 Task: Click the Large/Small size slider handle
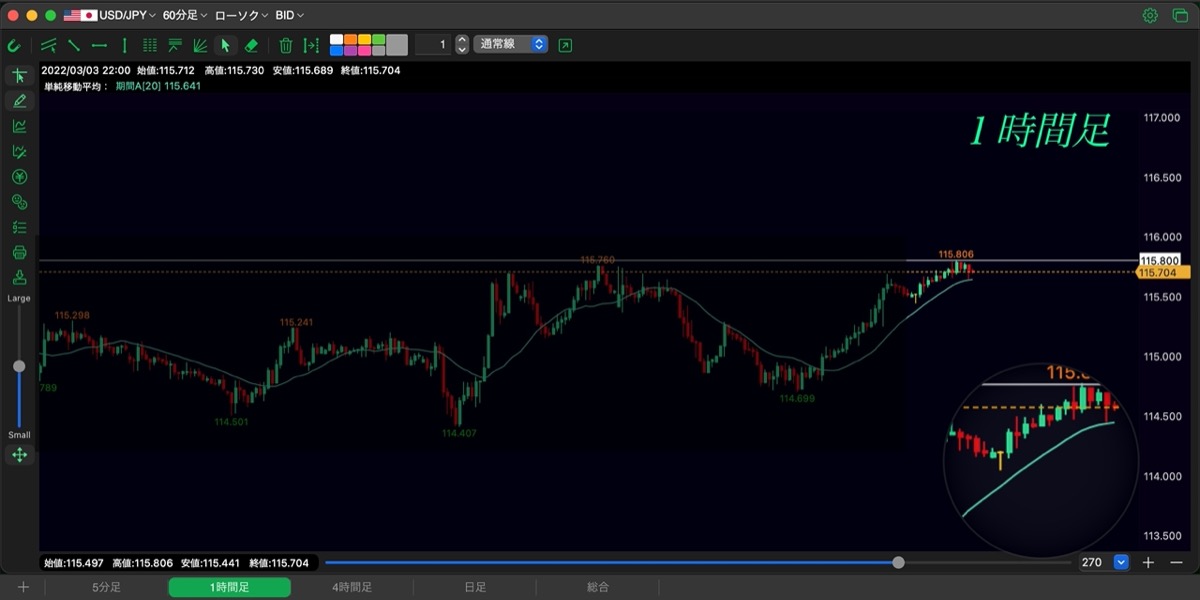click(19, 366)
